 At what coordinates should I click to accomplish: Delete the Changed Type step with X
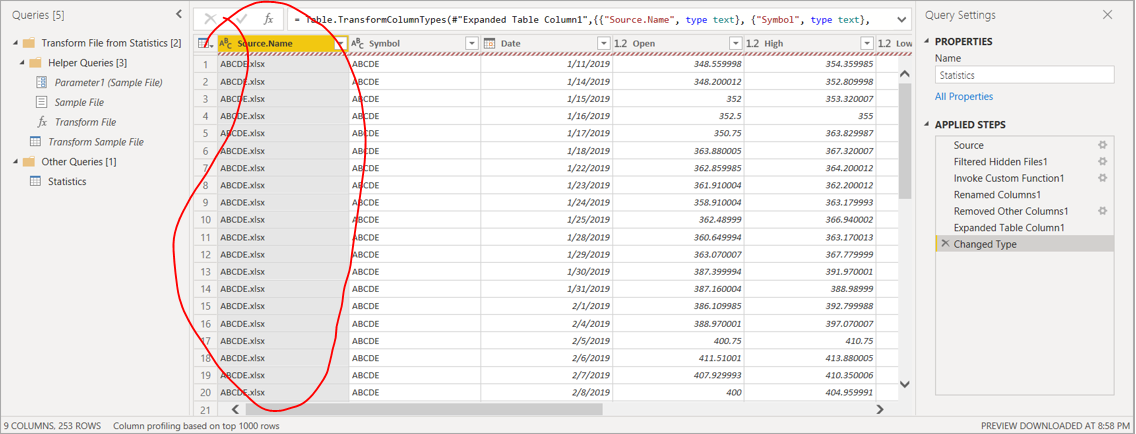(x=945, y=244)
